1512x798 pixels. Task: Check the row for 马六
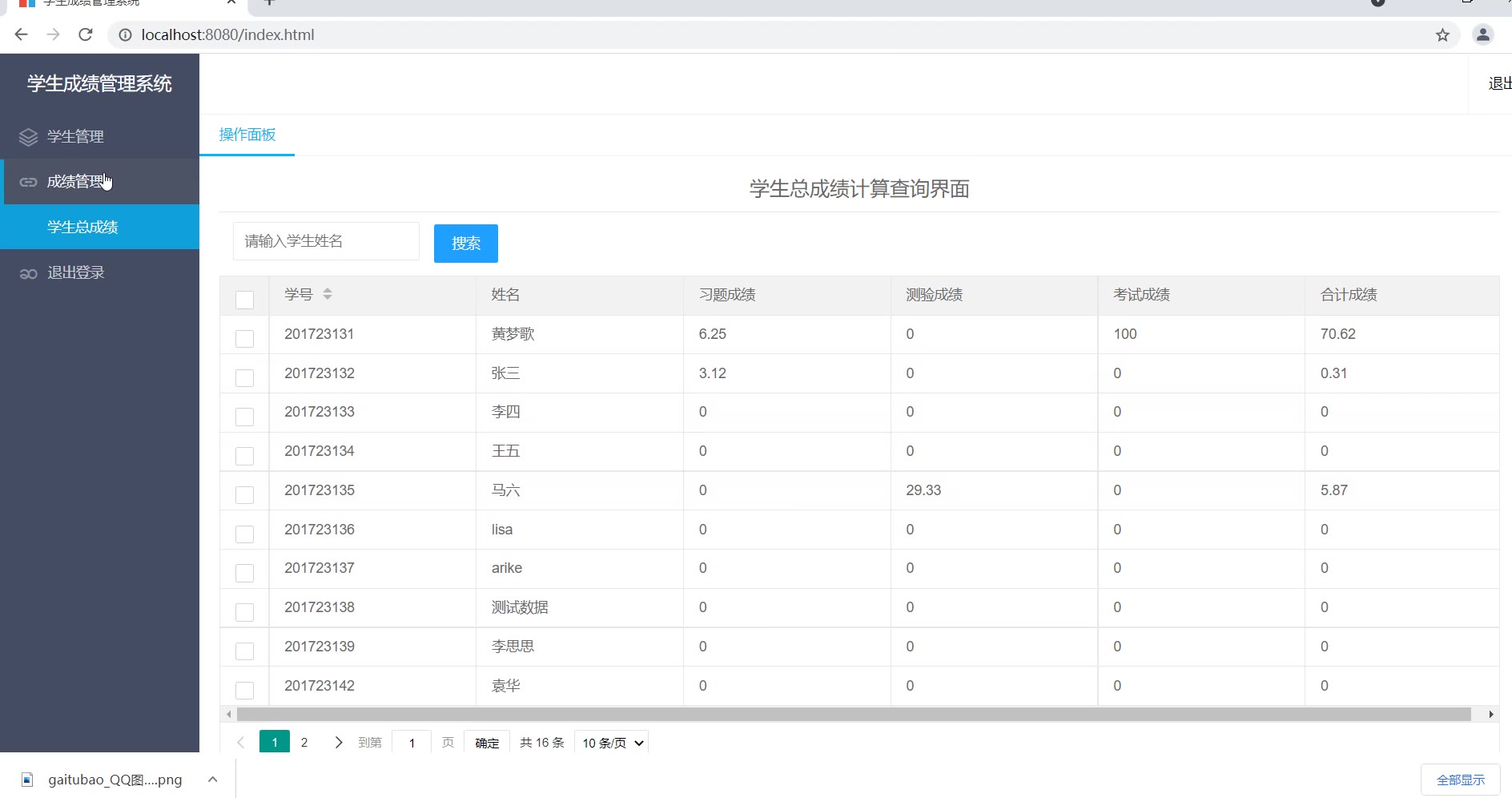pos(244,495)
